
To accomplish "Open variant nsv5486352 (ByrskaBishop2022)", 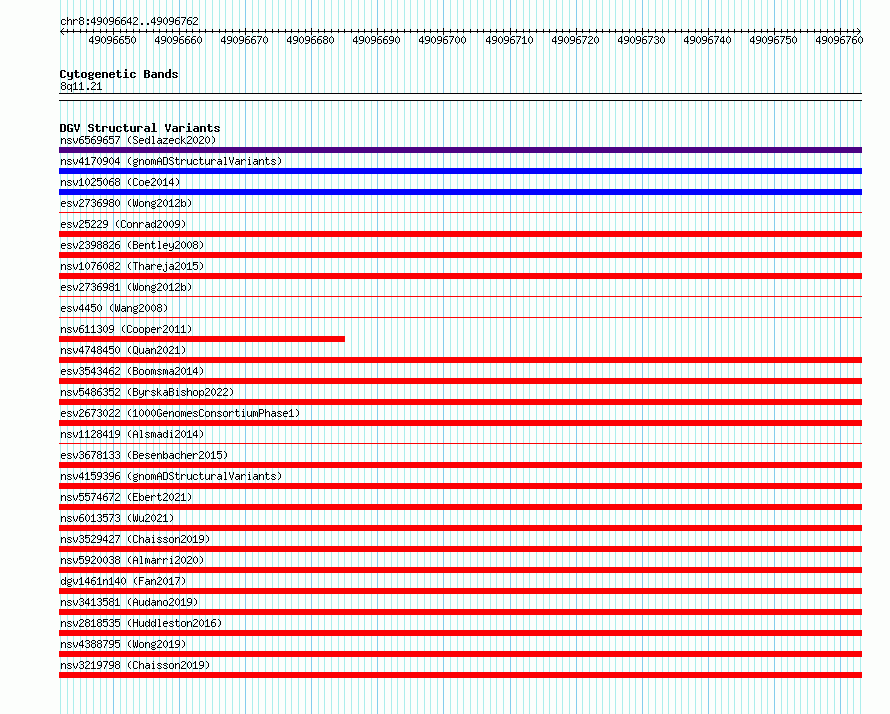I will tap(147, 392).
